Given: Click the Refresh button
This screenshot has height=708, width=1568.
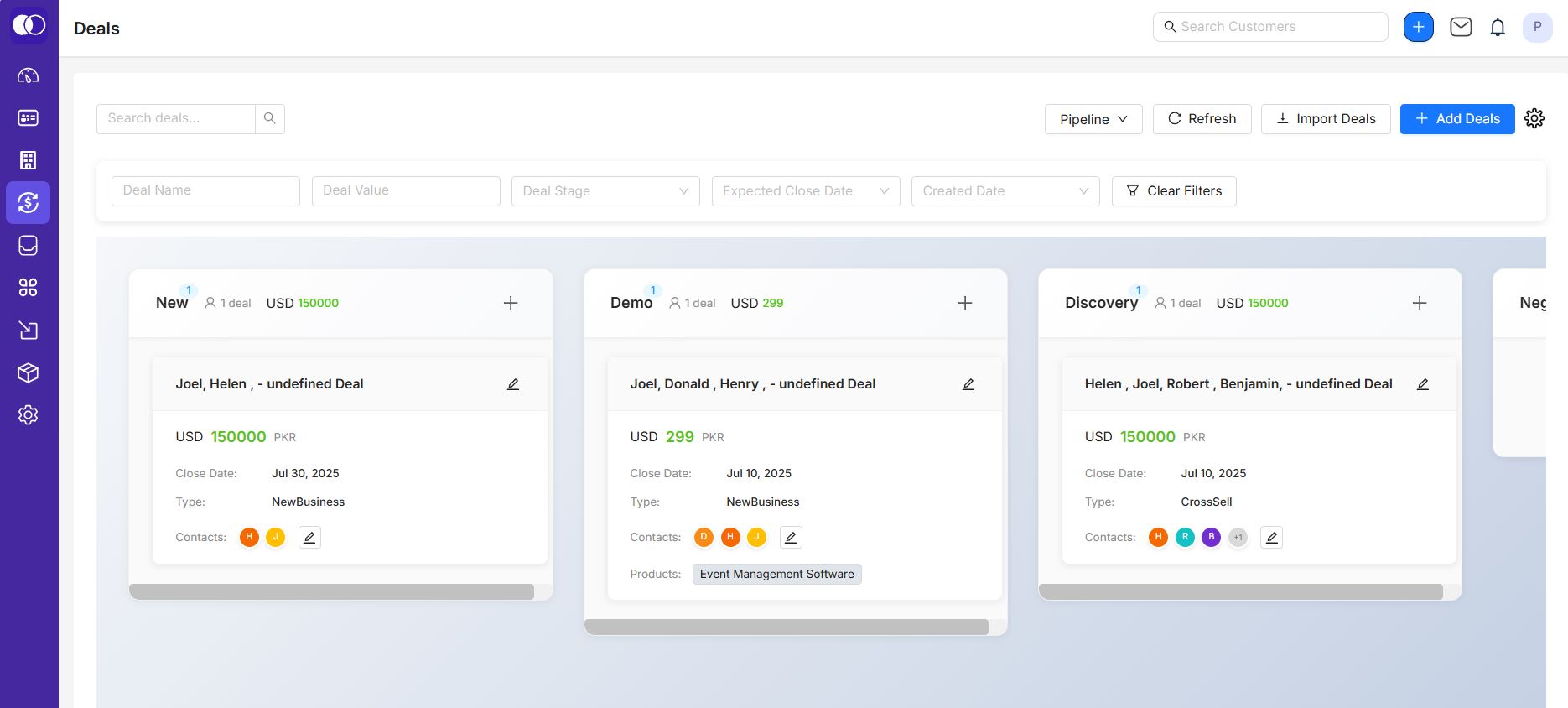Looking at the screenshot, I should click(1202, 119).
